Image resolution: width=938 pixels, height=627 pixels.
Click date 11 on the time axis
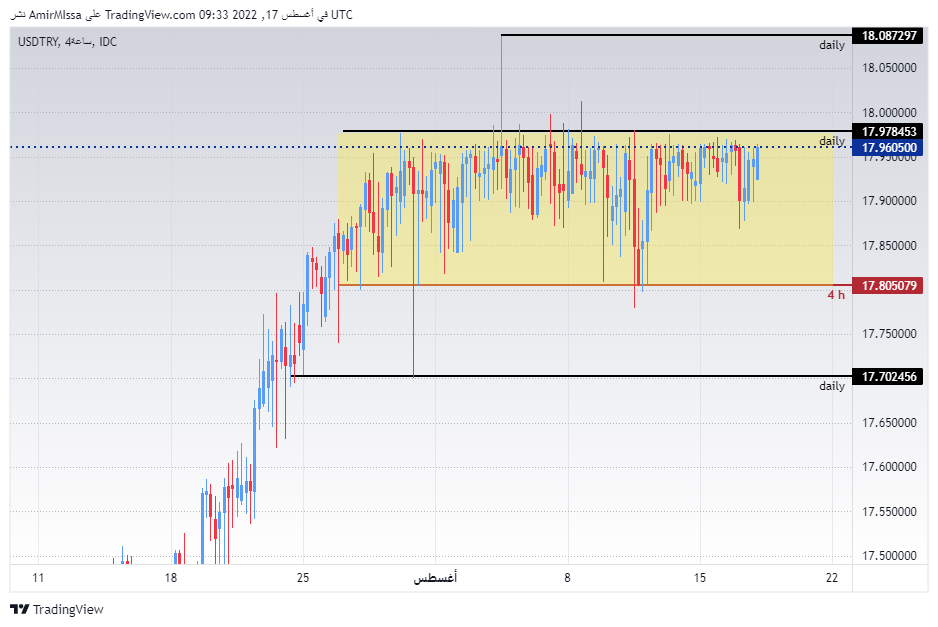tap(38, 578)
